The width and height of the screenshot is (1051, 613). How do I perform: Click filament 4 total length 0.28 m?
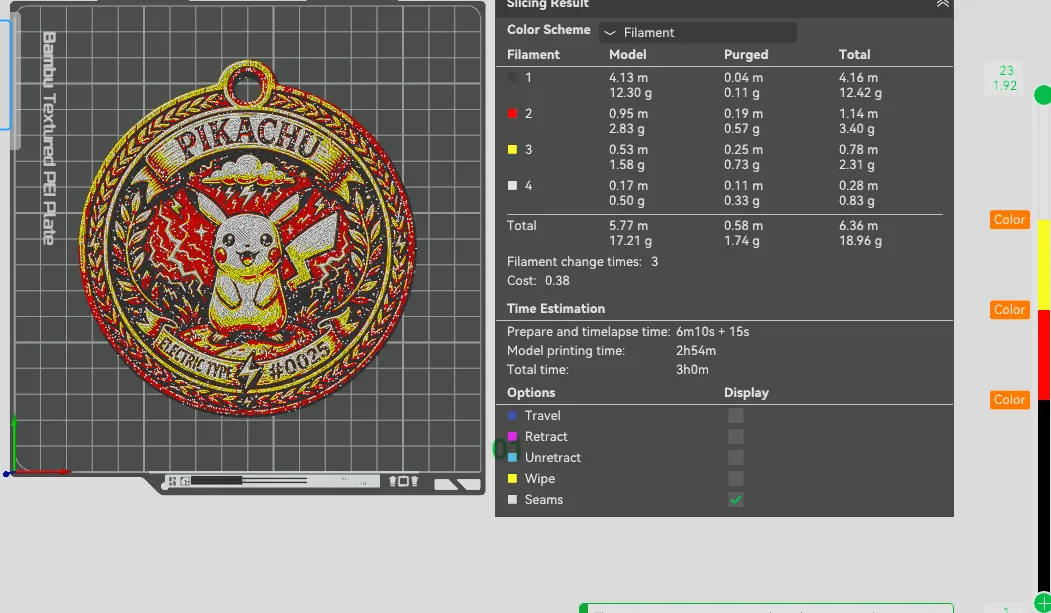coord(858,186)
